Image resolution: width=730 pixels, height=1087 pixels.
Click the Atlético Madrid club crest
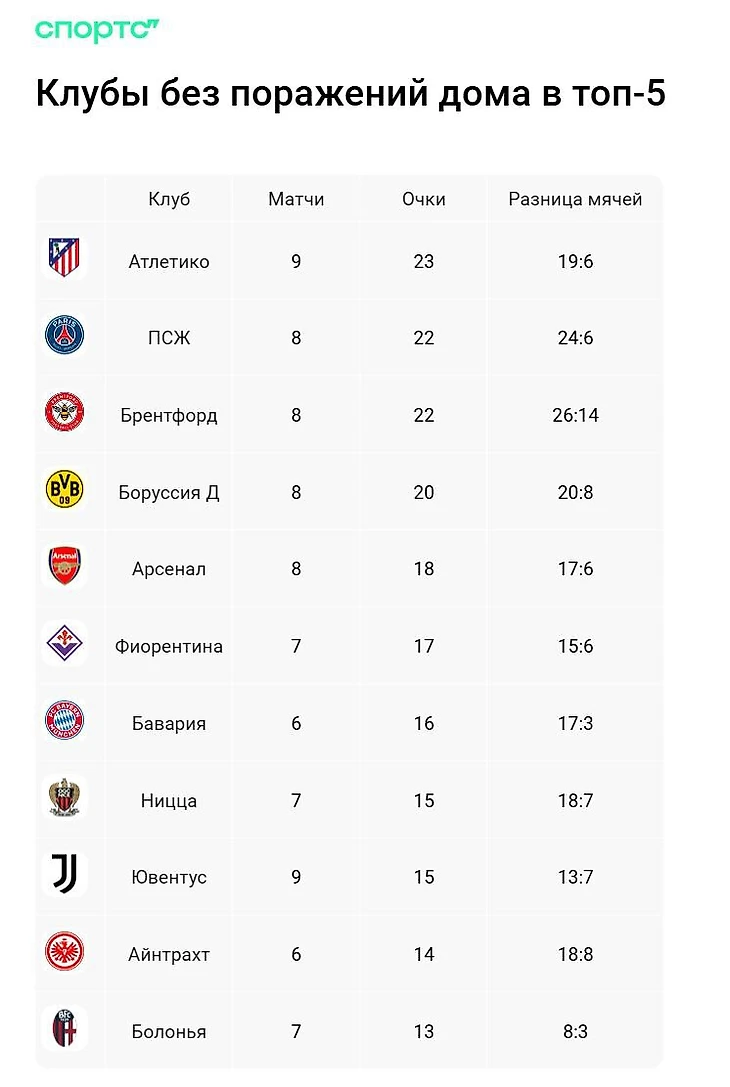(65, 258)
